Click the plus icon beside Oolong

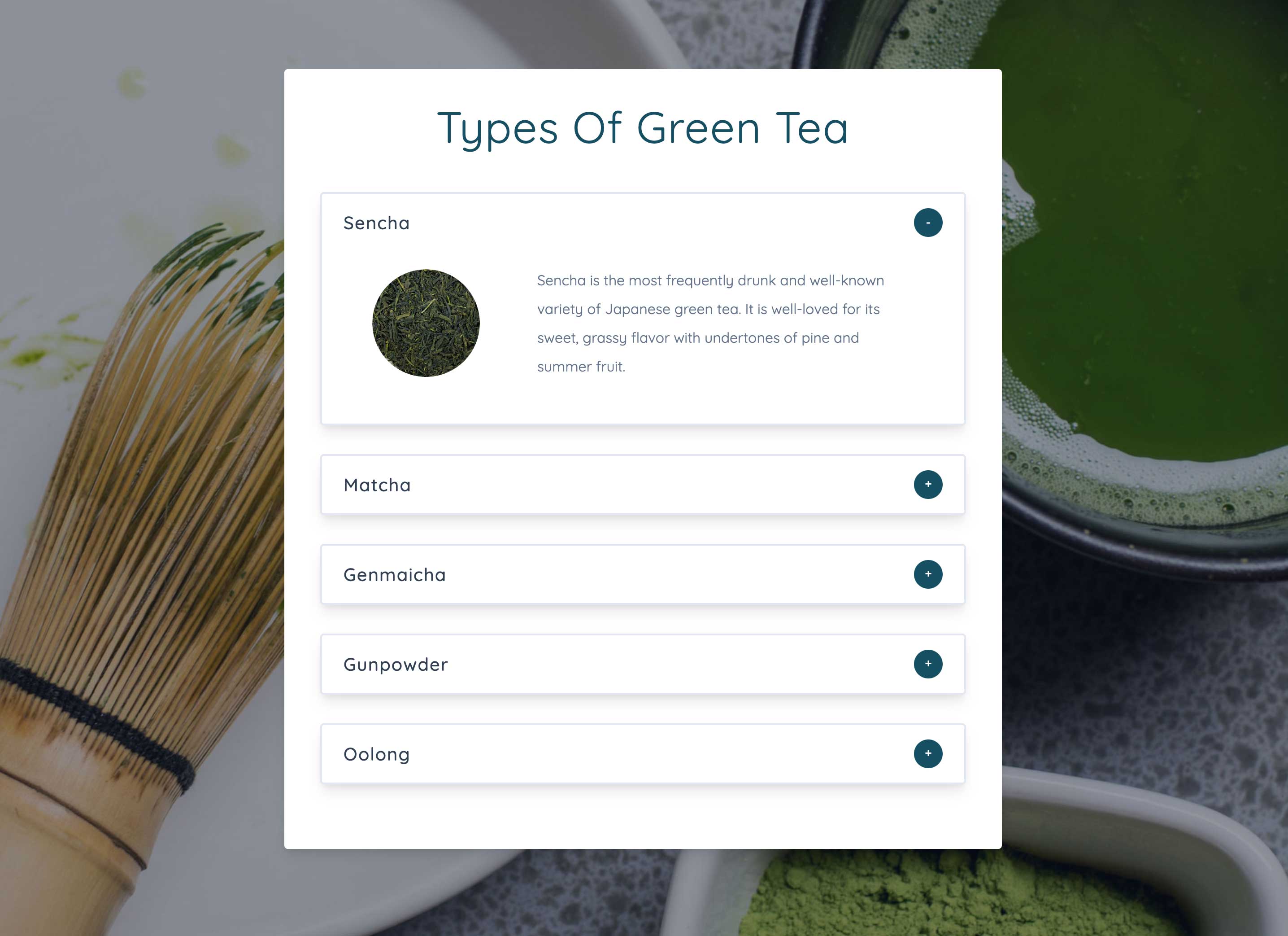point(928,753)
